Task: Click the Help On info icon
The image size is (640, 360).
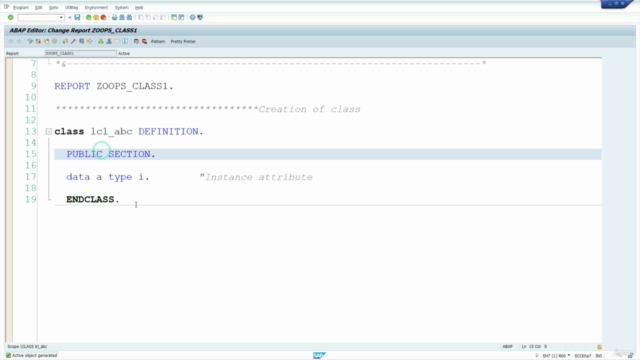Action: pos(125,41)
